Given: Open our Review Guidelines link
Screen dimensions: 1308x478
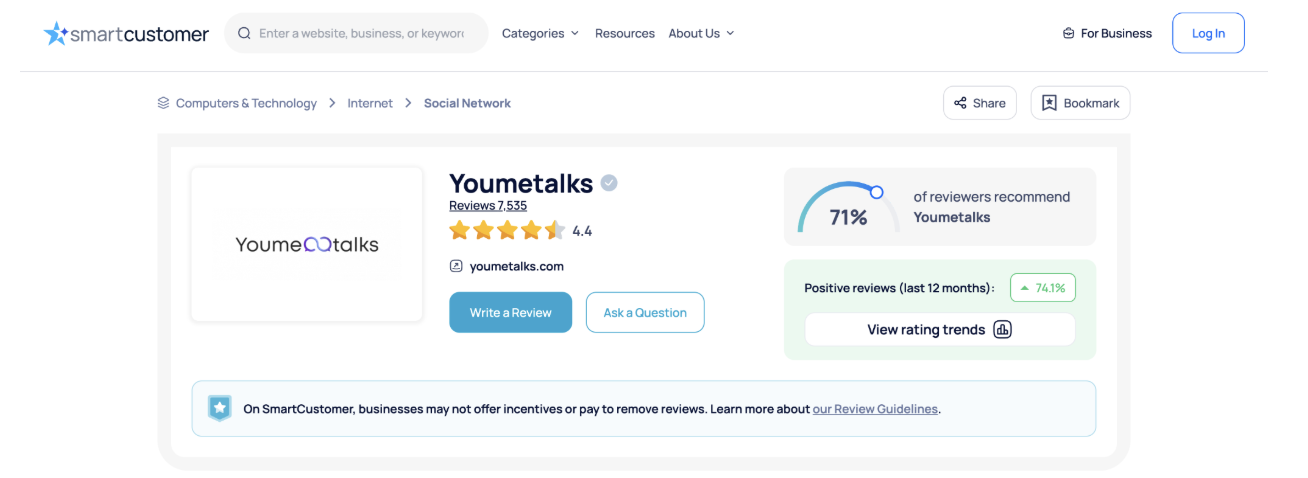Looking at the screenshot, I should pos(875,409).
